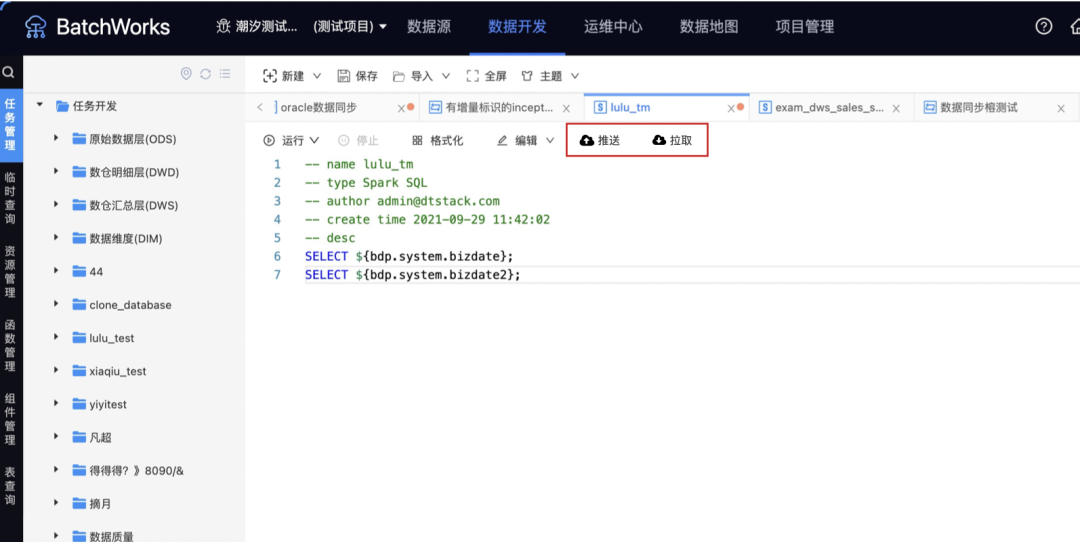The width and height of the screenshot is (1080, 542).
Task: Go to 运维中心 in top navigation
Action: point(613,27)
